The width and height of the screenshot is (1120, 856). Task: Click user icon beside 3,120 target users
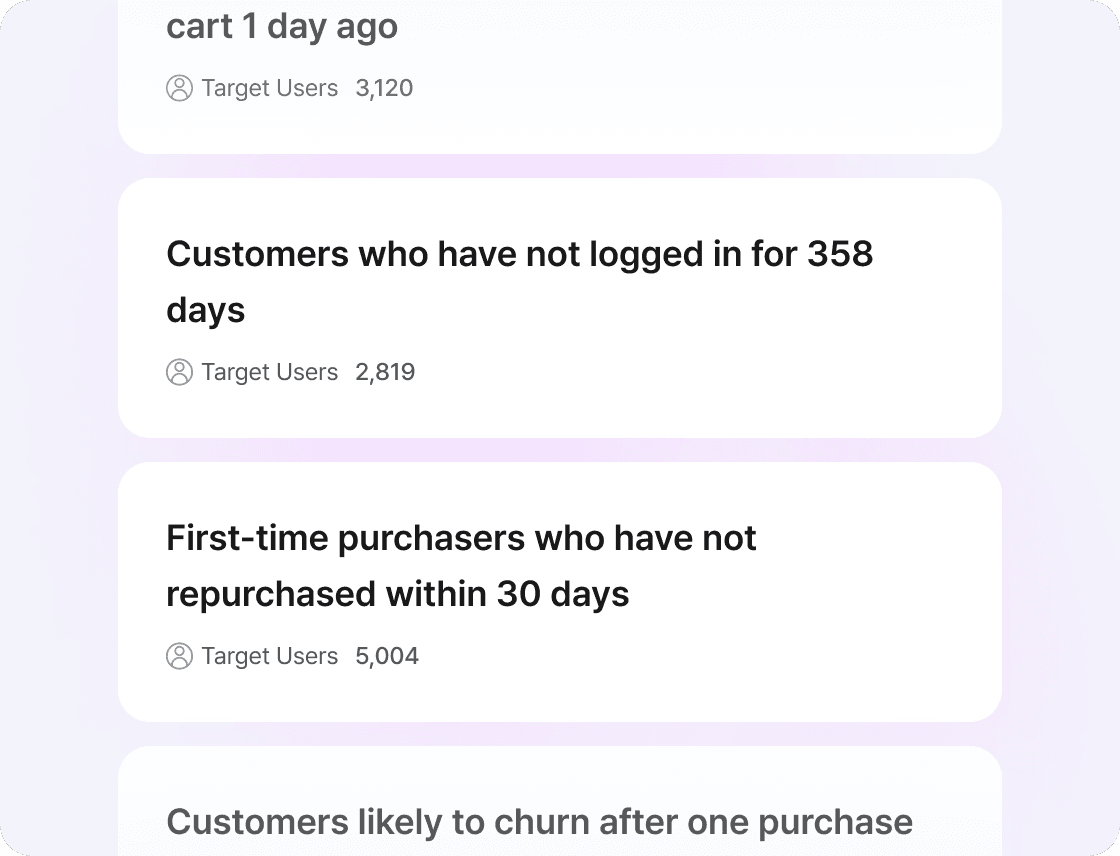pos(179,88)
